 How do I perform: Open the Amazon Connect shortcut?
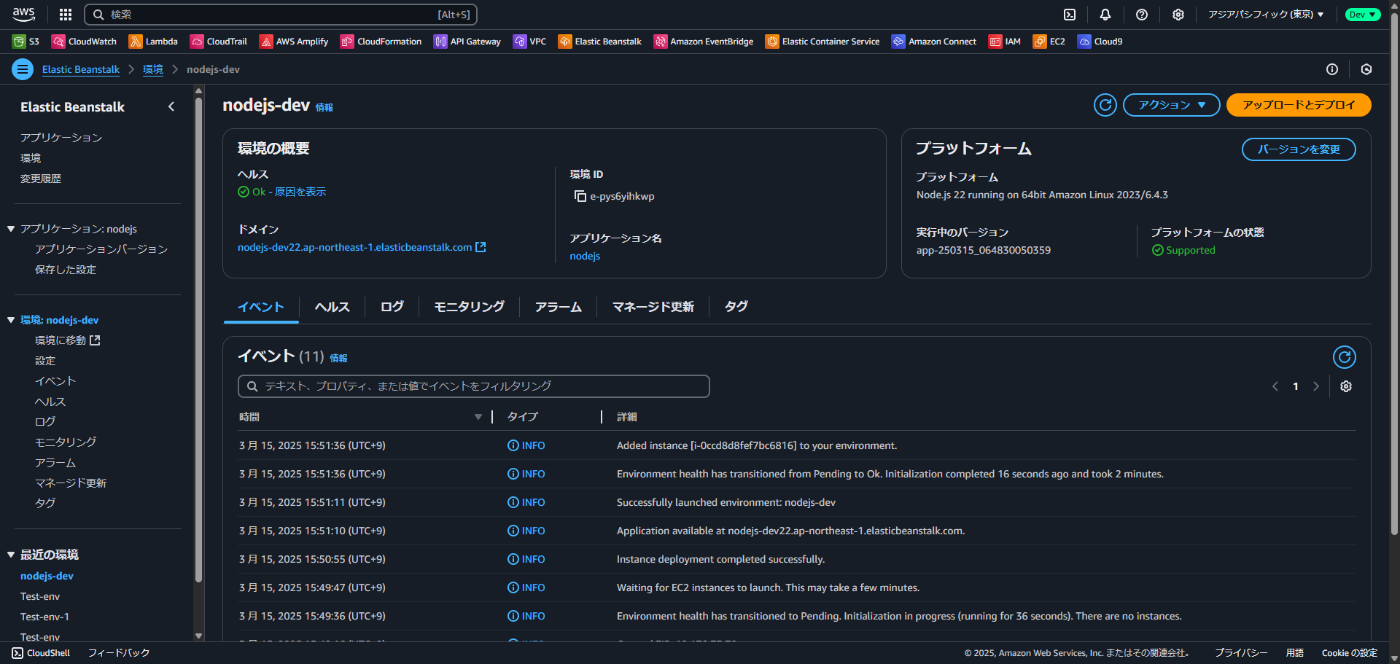click(934, 41)
